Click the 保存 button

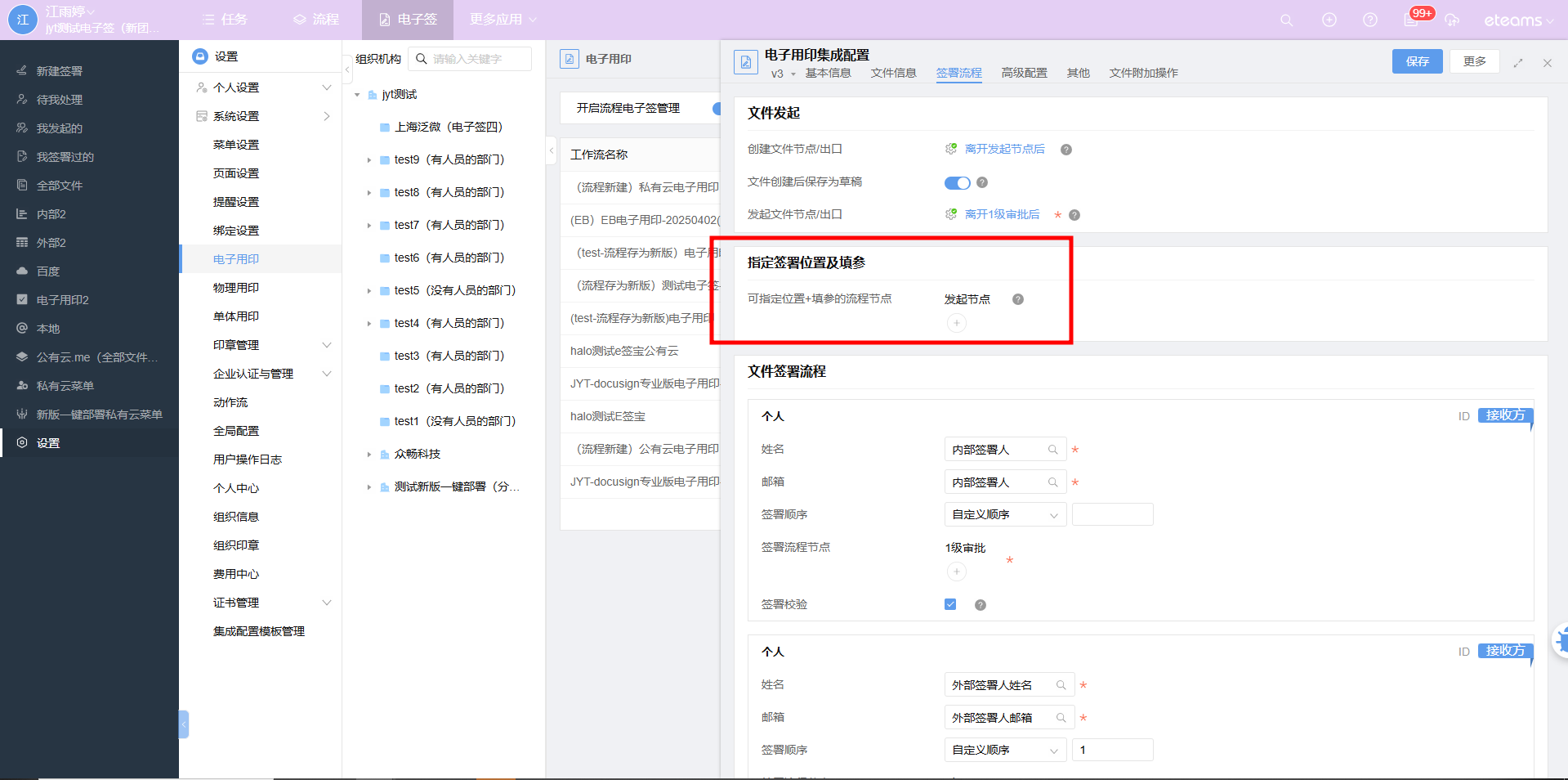click(x=1417, y=61)
